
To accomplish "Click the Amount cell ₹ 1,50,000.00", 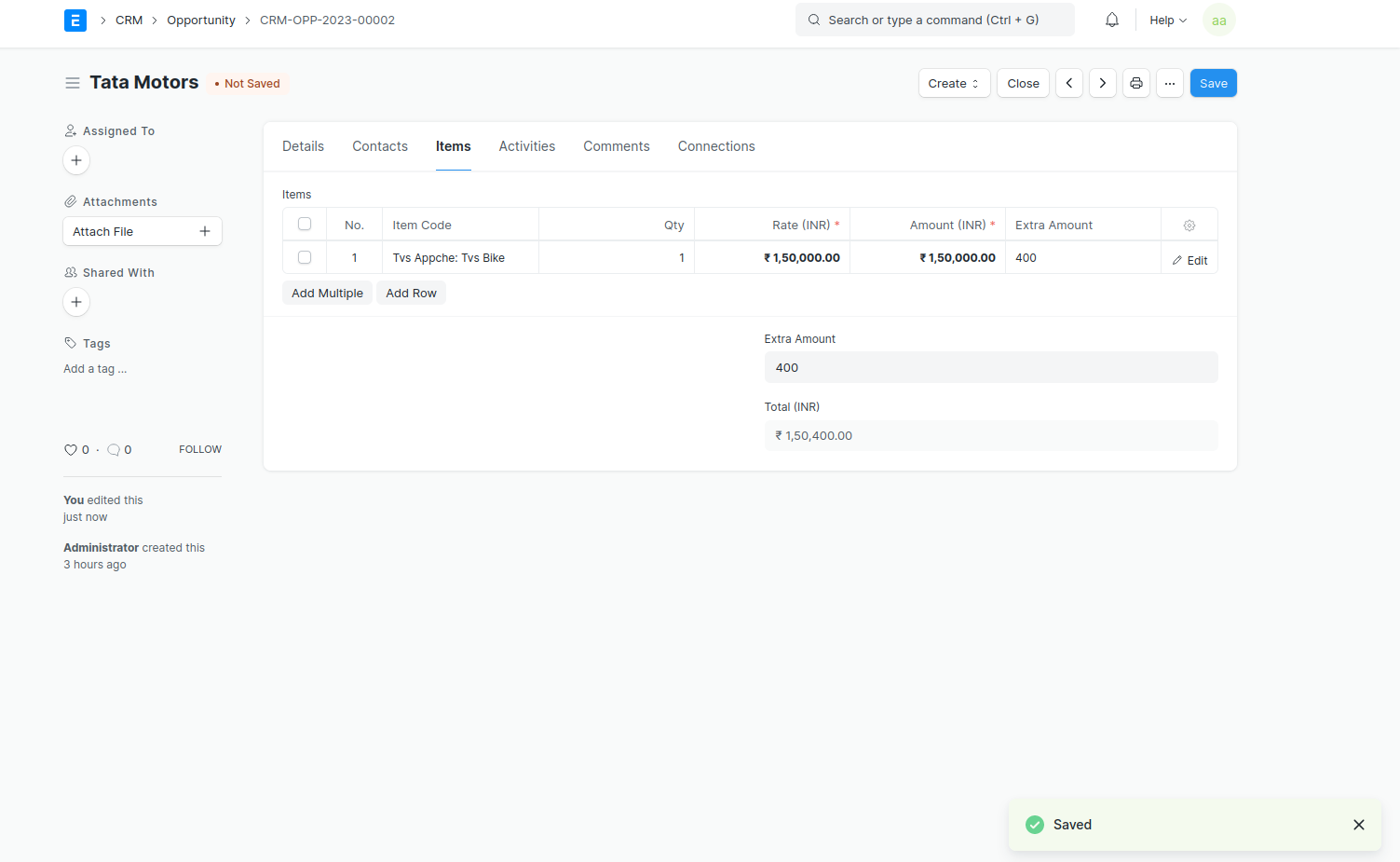I will [927, 258].
